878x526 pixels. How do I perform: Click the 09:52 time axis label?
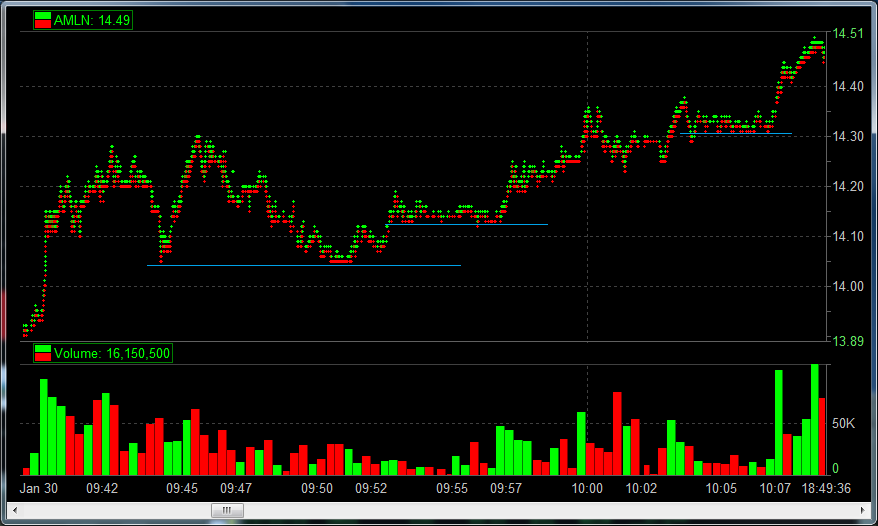(371, 488)
